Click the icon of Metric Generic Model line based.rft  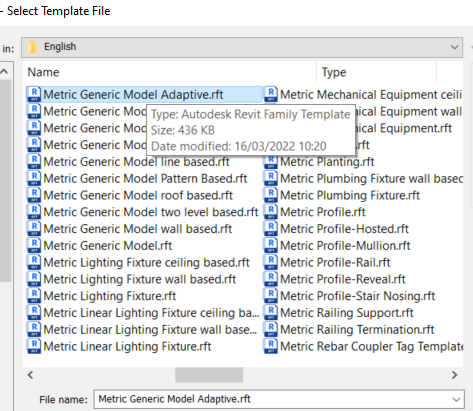pyautogui.click(x=34, y=162)
